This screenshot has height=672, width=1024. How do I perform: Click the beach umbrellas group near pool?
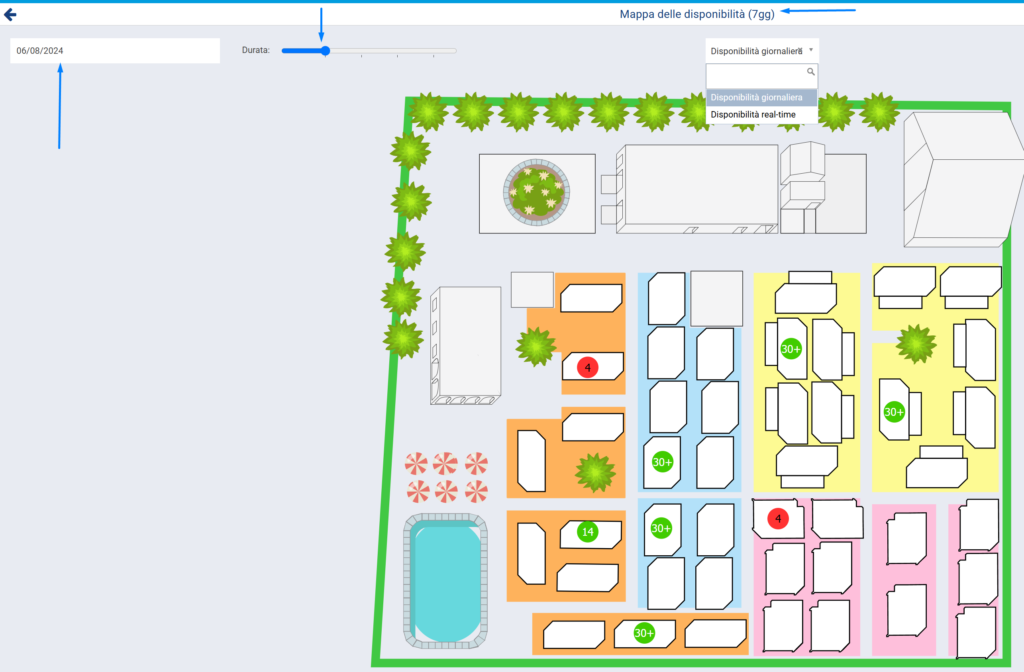[446, 477]
